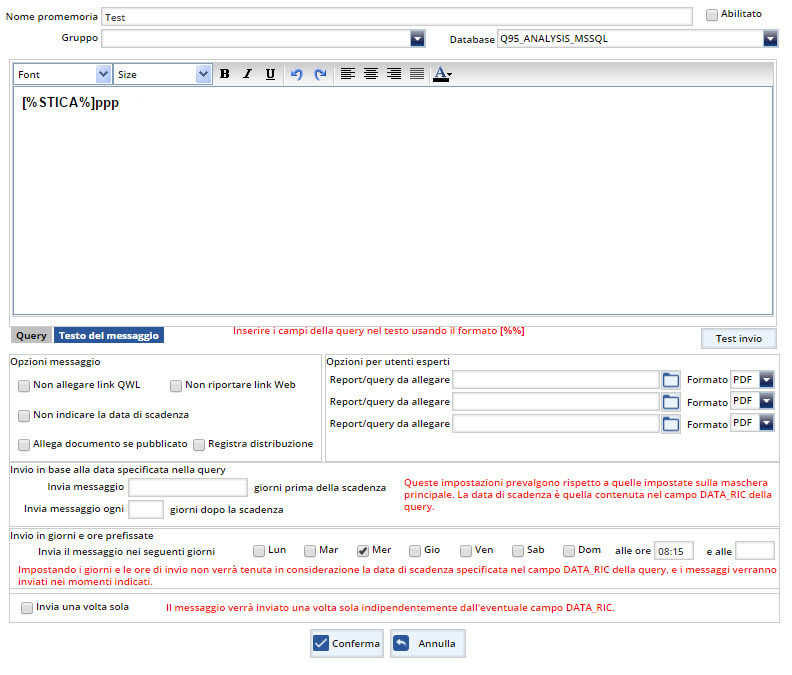792x675 pixels.
Task: Align text to the left
Action: (348, 74)
